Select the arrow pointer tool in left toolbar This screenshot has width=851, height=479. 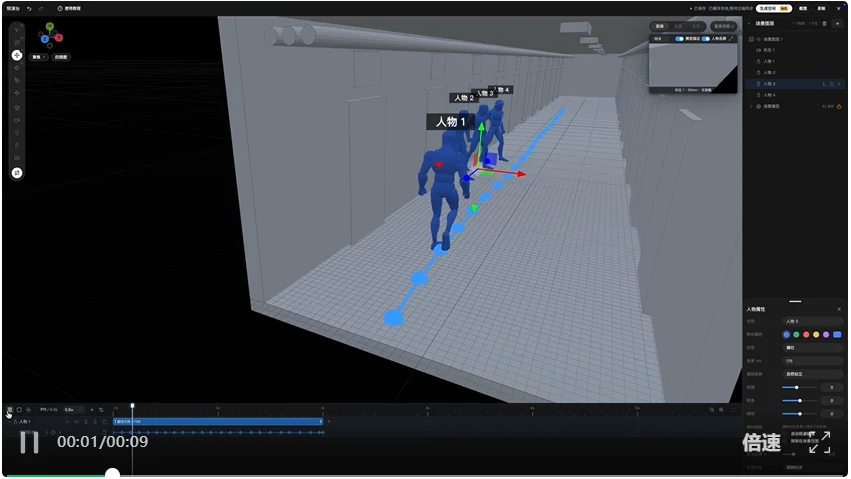click(17, 29)
